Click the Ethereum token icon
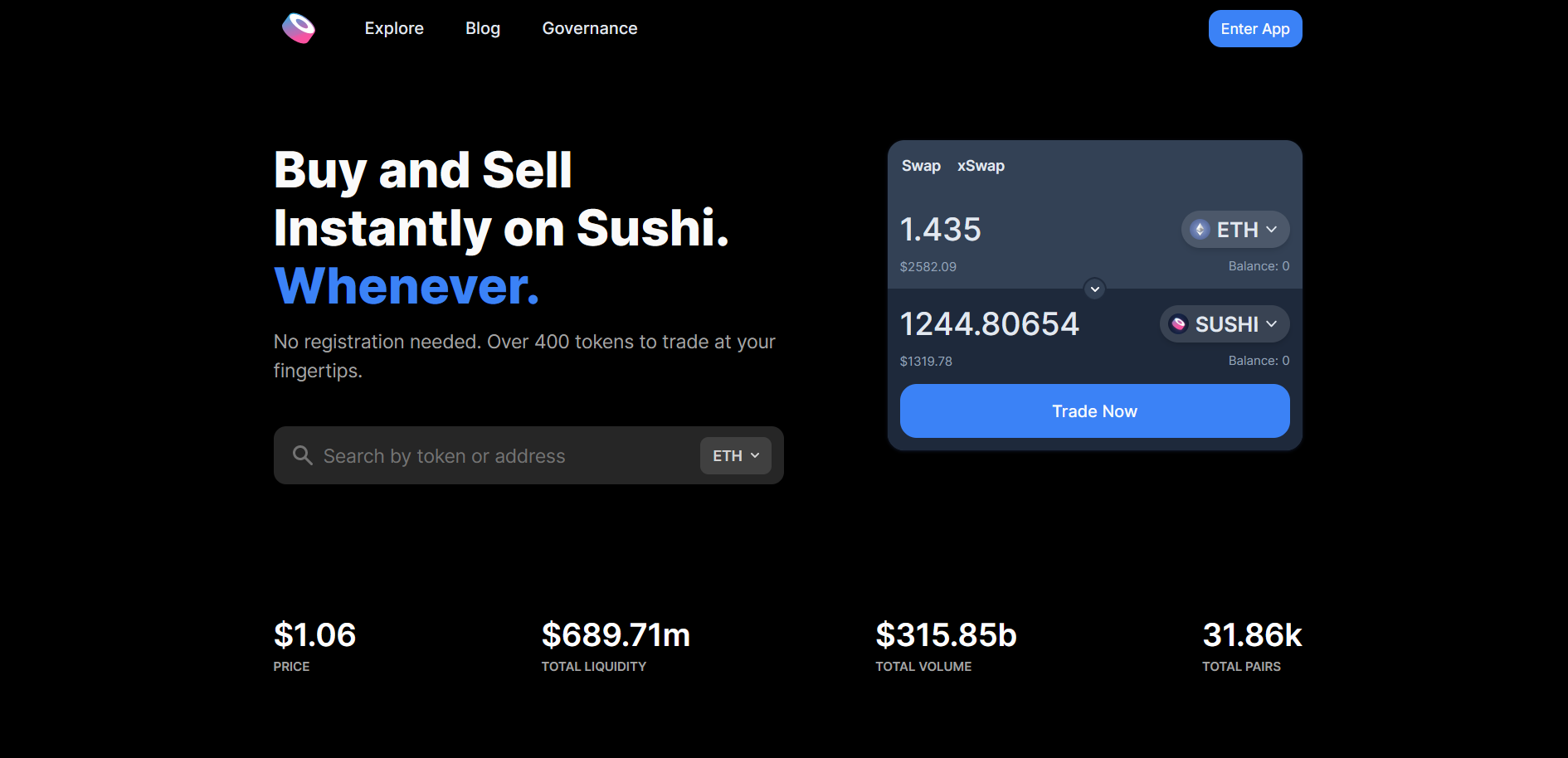 (1200, 230)
